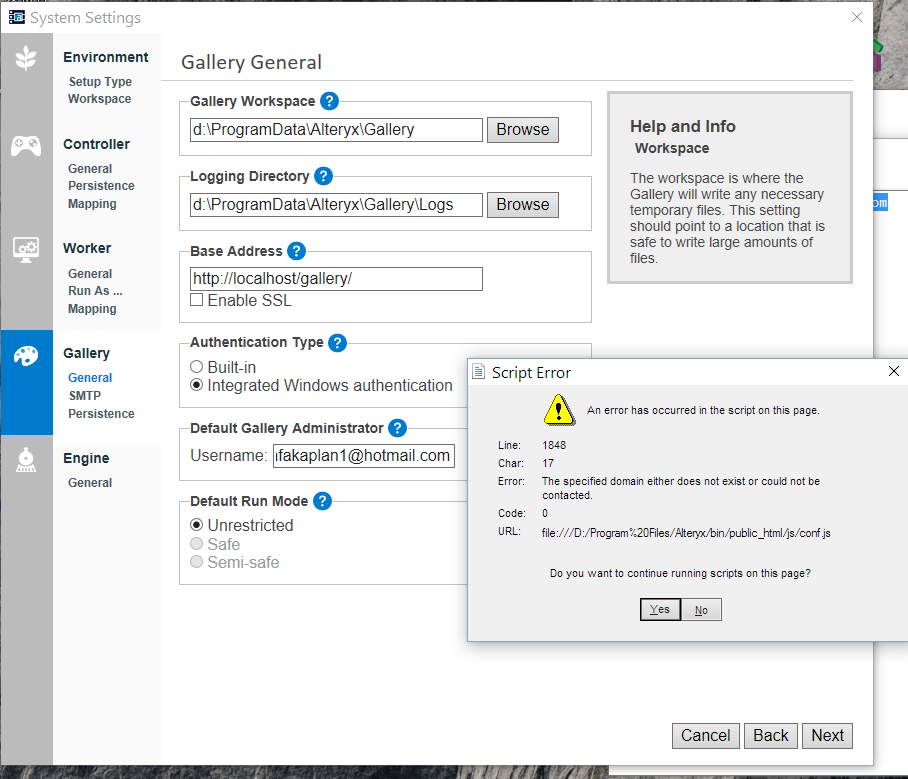Click the Script Error document icon

pyautogui.click(x=478, y=372)
